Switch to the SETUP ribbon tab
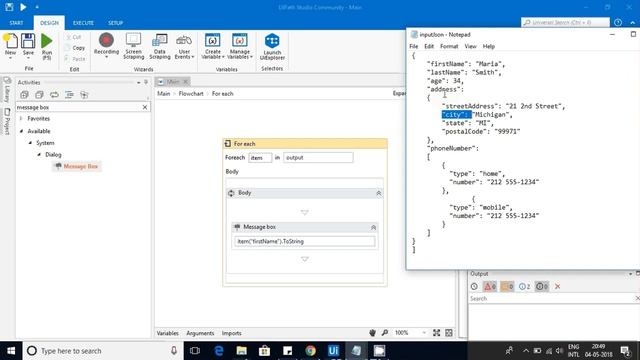Screen dimensions: 640x360 click(116, 23)
